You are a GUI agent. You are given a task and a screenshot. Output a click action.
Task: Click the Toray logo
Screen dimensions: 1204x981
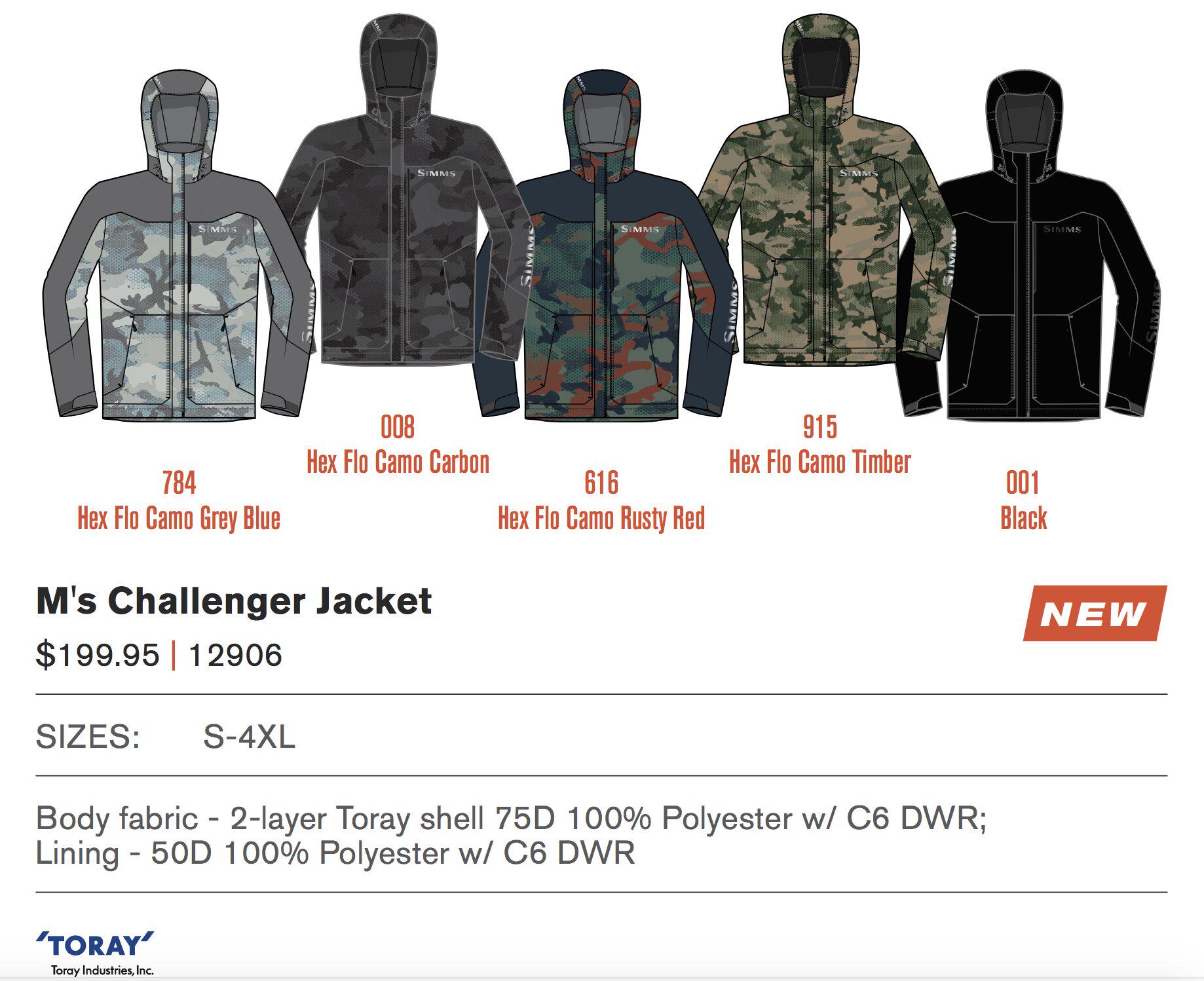point(96,945)
